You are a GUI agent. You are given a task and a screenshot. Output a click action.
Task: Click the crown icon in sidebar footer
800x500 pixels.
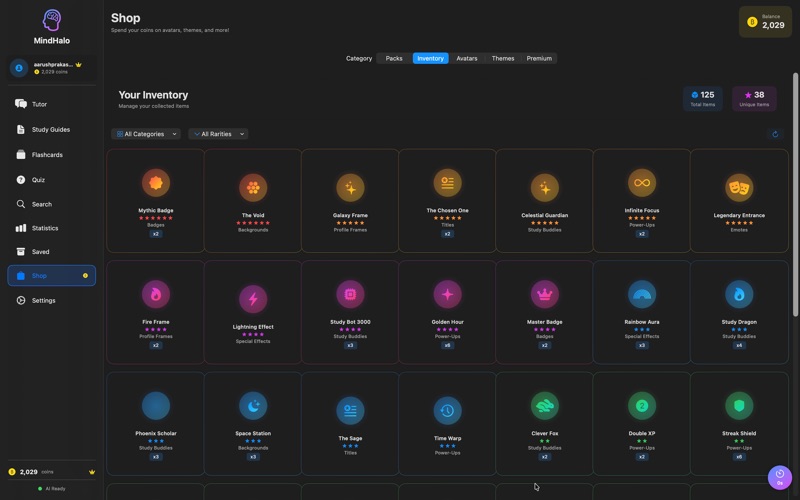(x=92, y=472)
